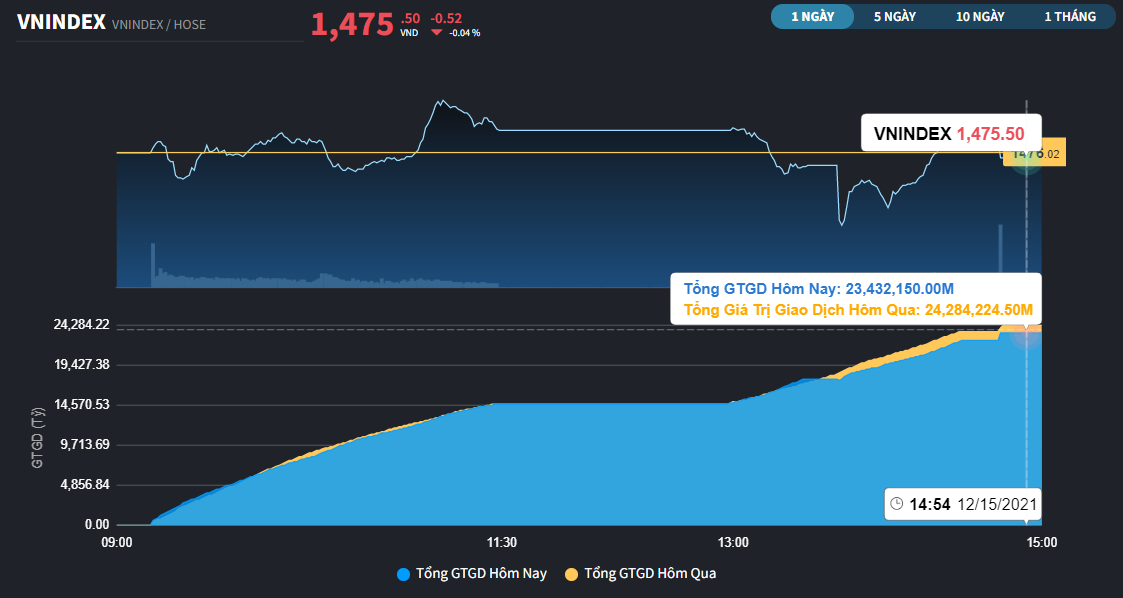
Task: Click the red down-arrow change indicator
Action: (436, 33)
